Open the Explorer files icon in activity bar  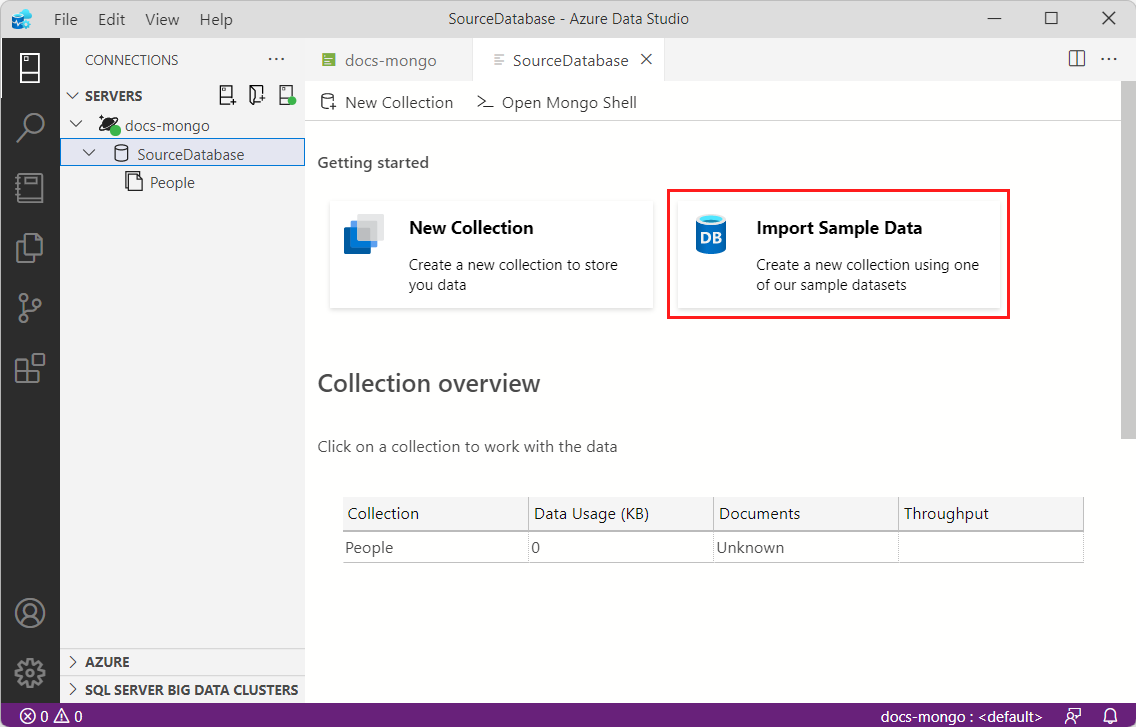pyautogui.click(x=30, y=248)
